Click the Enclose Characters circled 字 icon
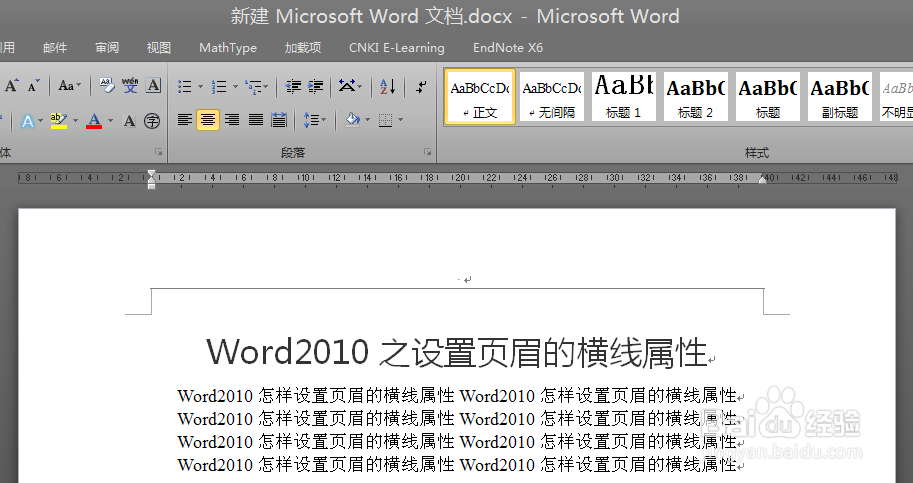Screen dimensions: 913x483 (152, 120)
